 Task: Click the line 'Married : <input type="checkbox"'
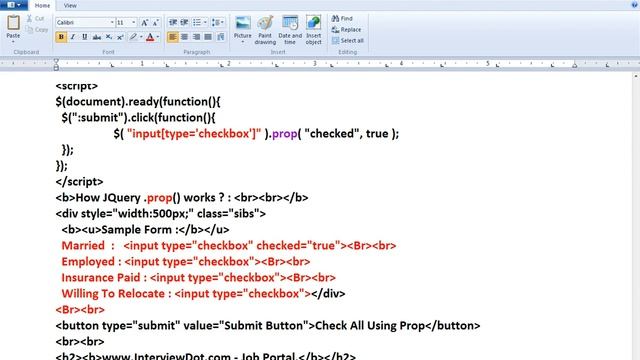pyautogui.click(x=229, y=245)
